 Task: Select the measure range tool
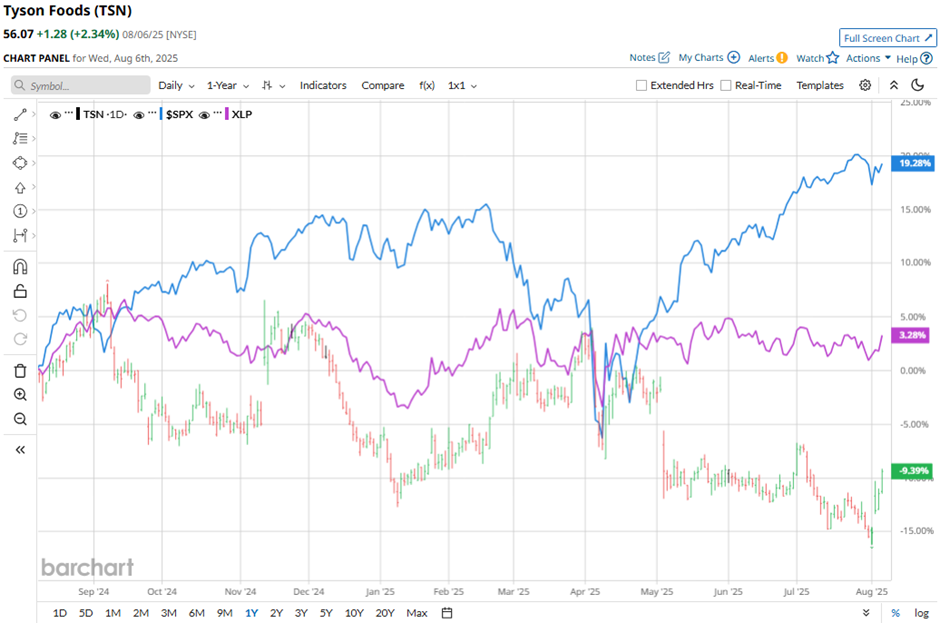(20, 236)
